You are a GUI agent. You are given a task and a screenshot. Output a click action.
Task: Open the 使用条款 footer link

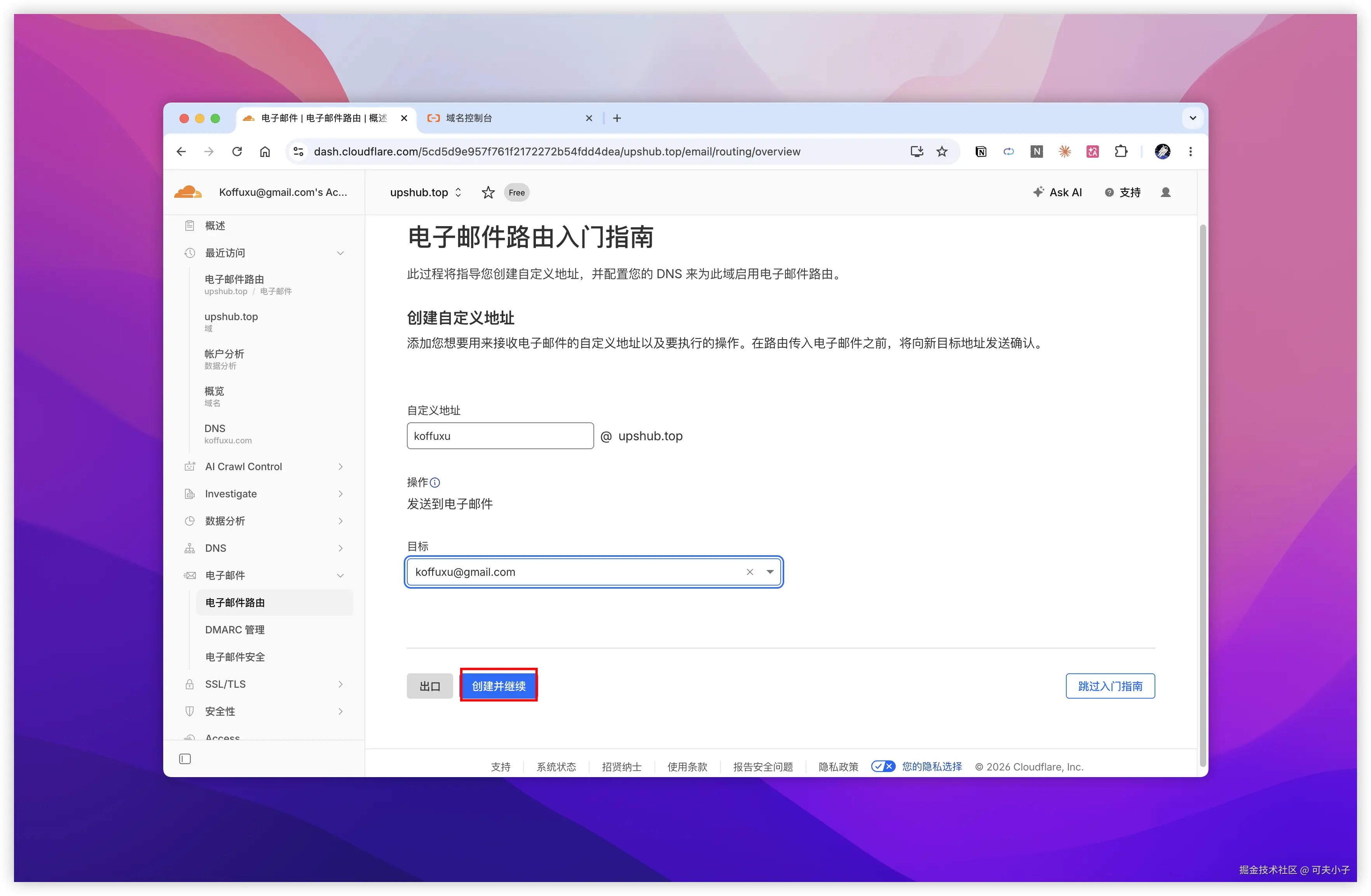(687, 767)
